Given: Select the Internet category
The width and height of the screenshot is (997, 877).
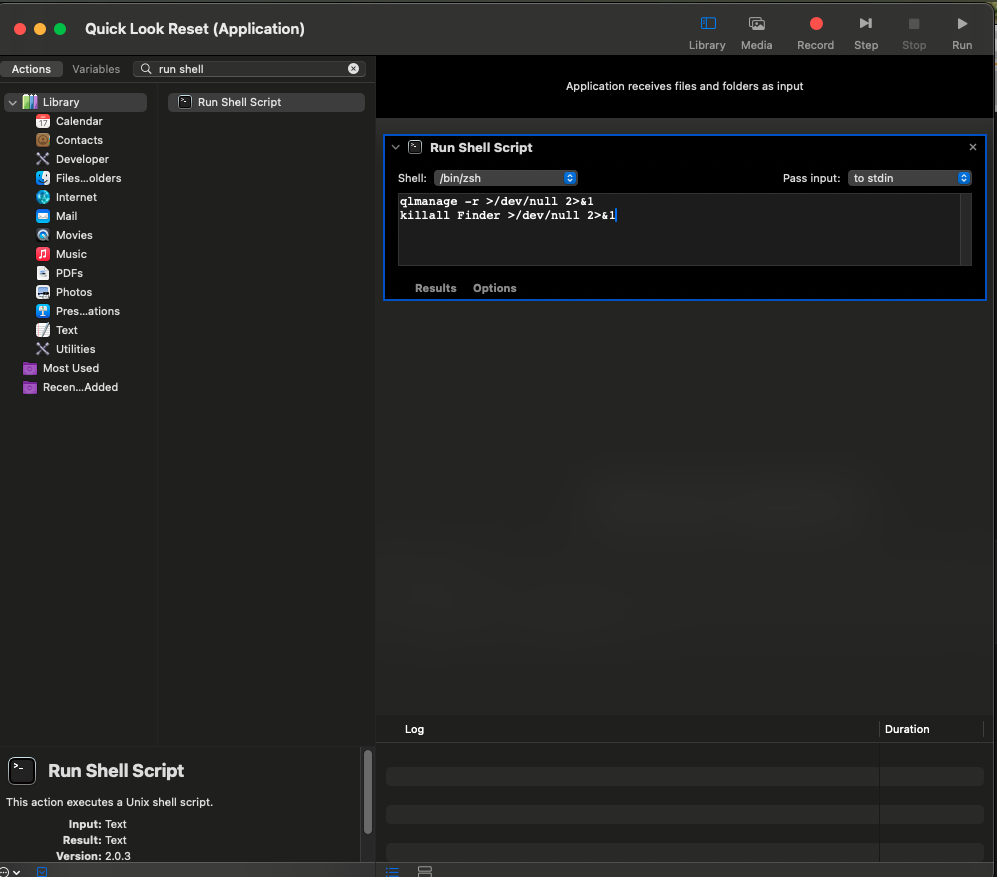Looking at the screenshot, I should coord(76,197).
